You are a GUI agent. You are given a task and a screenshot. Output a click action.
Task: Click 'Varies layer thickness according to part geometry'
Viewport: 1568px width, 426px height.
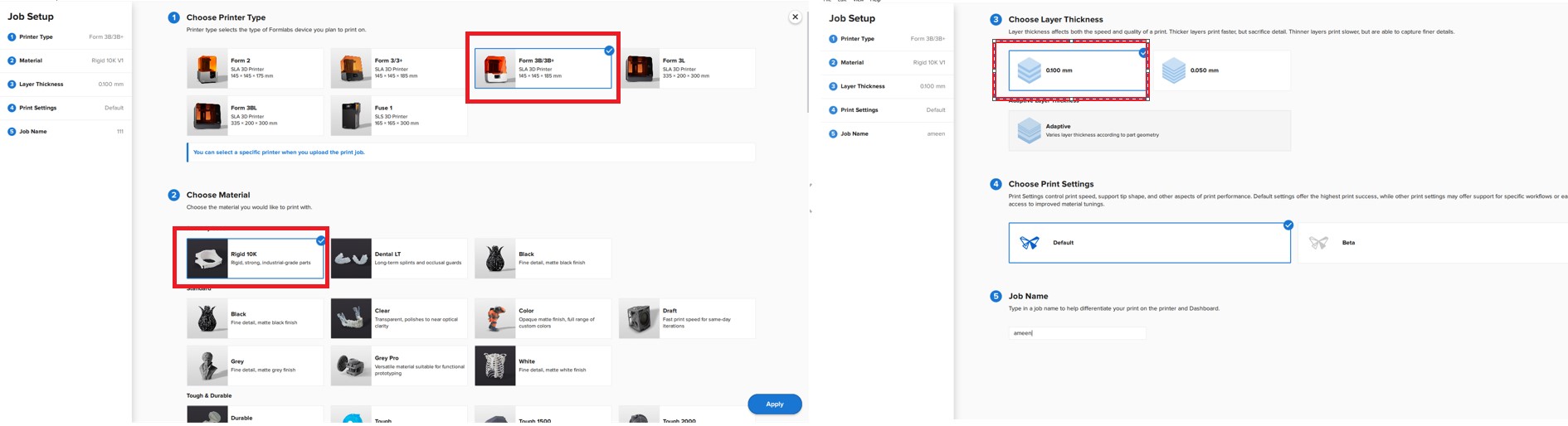pyautogui.click(x=1103, y=135)
